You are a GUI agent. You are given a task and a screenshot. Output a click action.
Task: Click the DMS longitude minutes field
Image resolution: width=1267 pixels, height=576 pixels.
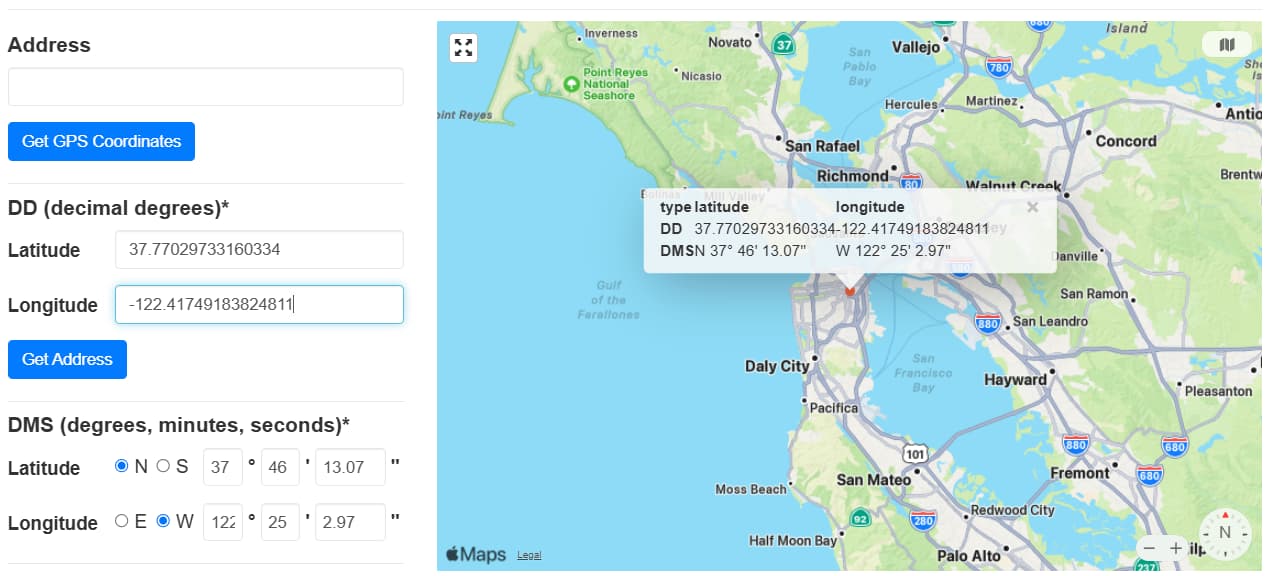[x=280, y=522]
